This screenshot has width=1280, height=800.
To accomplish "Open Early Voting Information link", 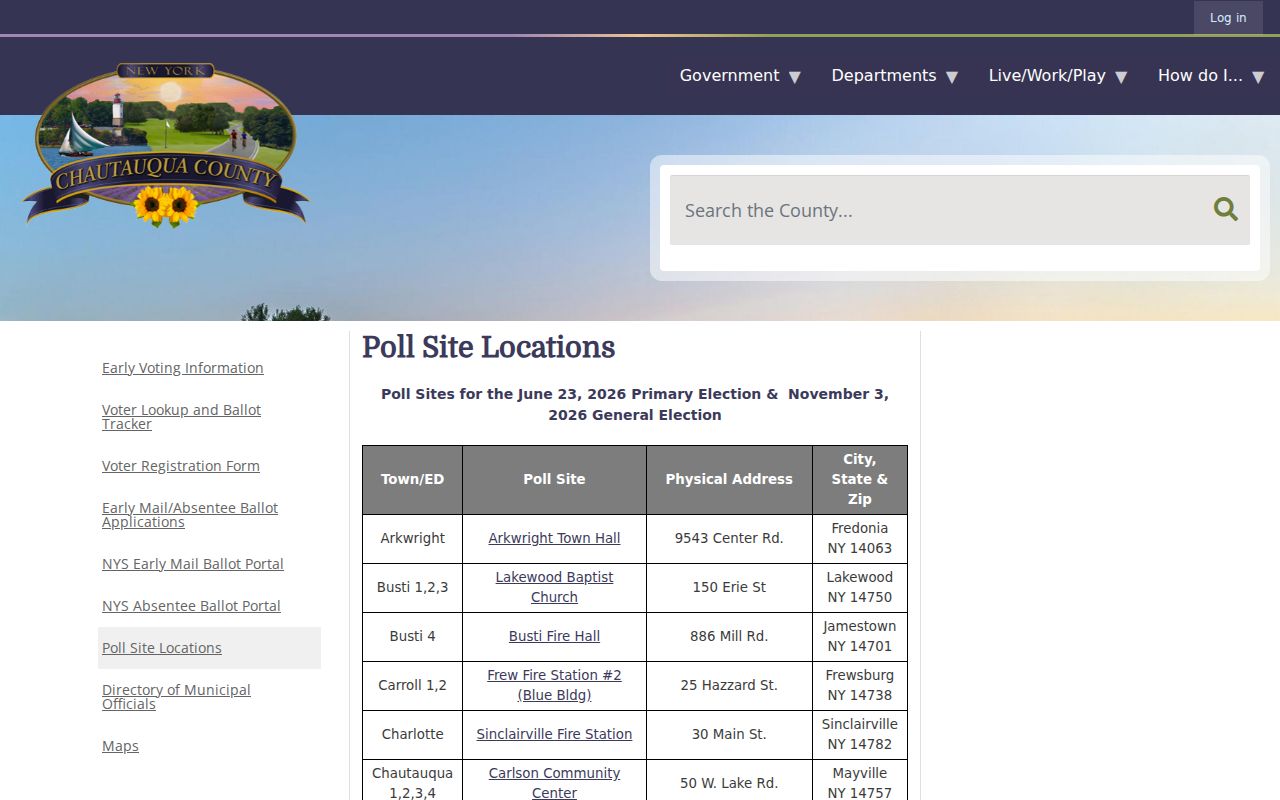I will pos(183,368).
